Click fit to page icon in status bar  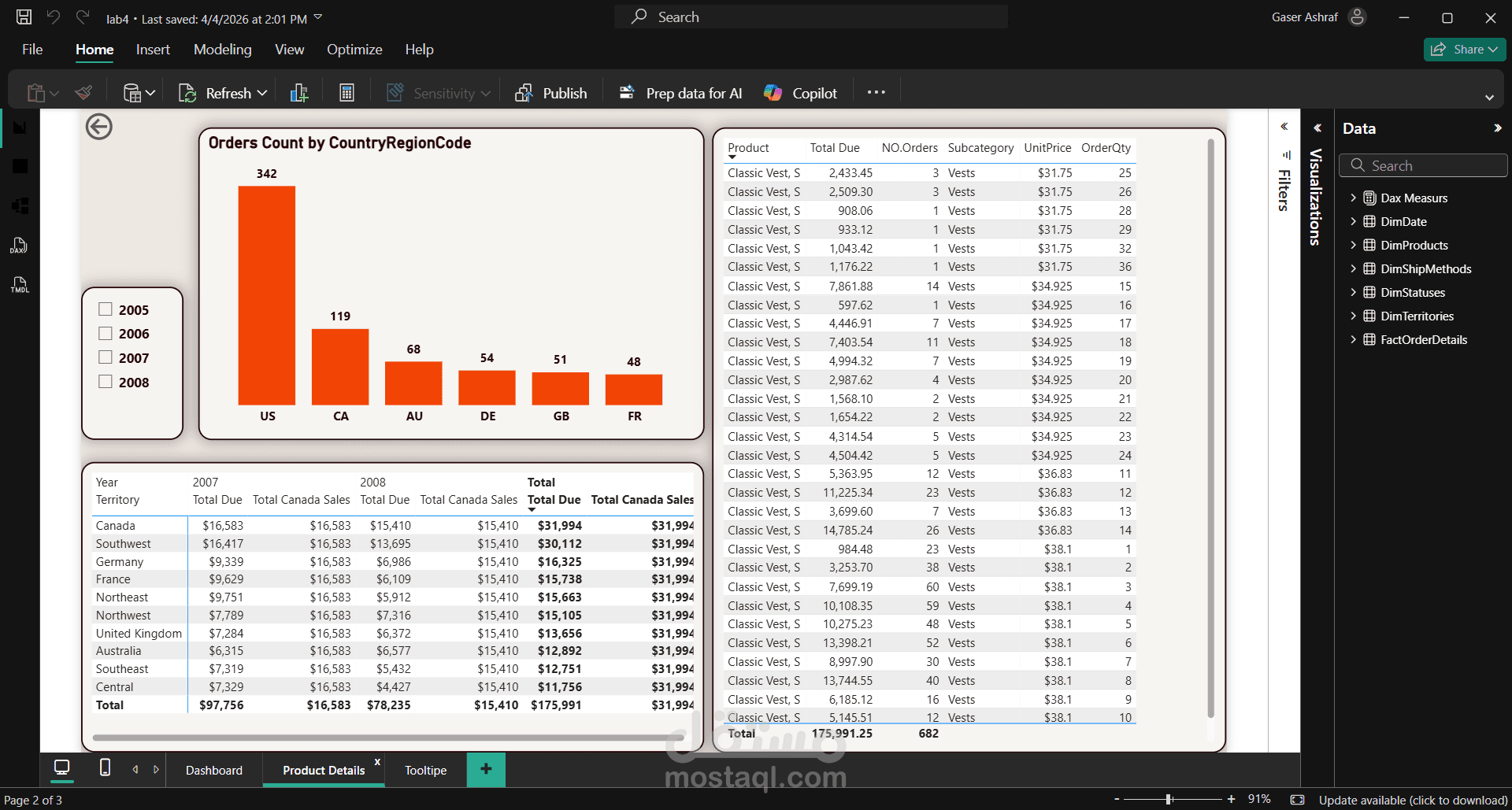point(1298,800)
